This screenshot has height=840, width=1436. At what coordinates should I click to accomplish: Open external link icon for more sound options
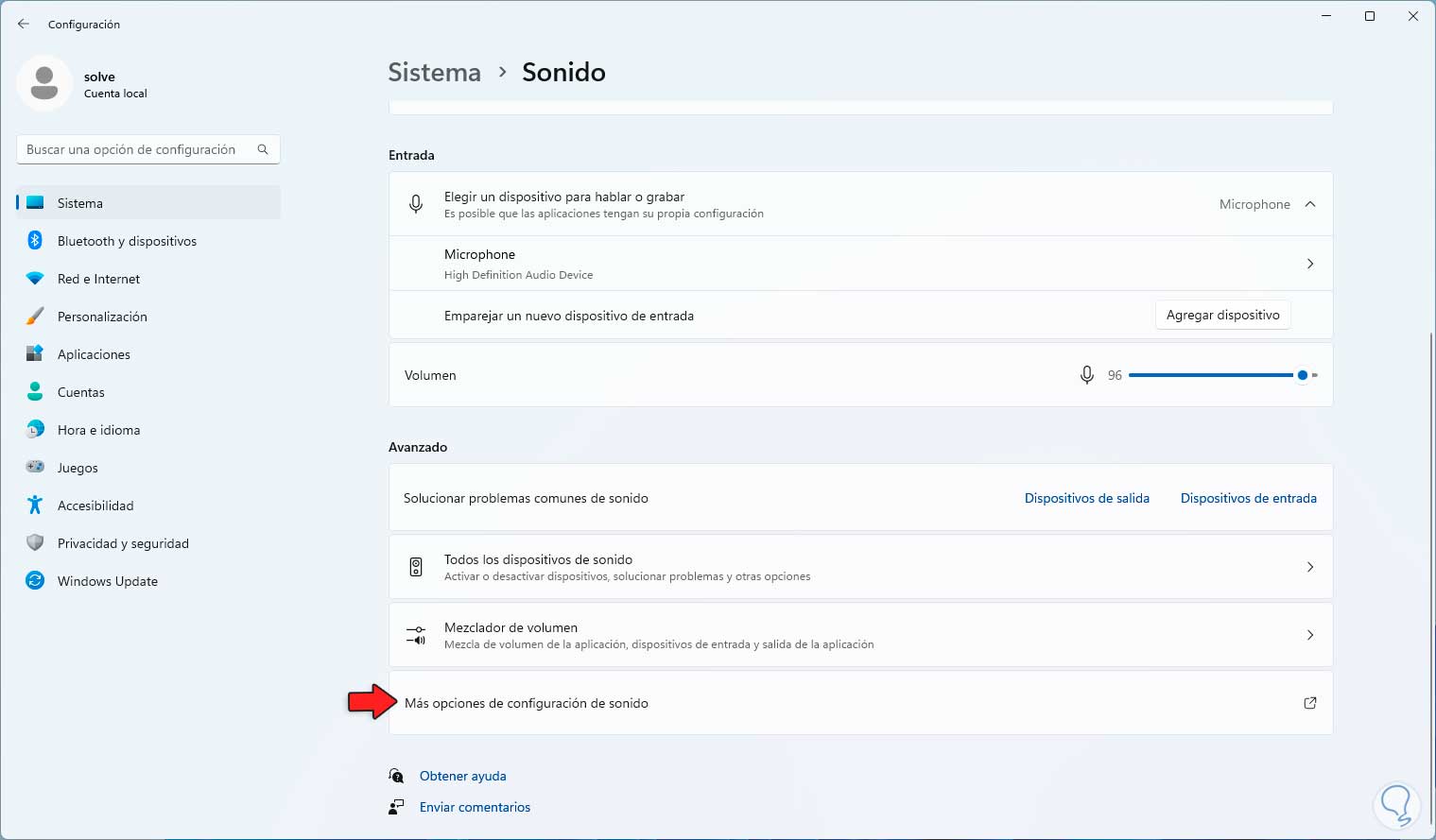click(x=1310, y=703)
